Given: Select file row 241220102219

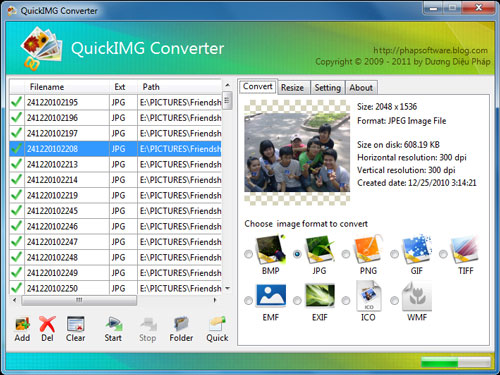Looking at the screenshot, I should [x=116, y=195].
